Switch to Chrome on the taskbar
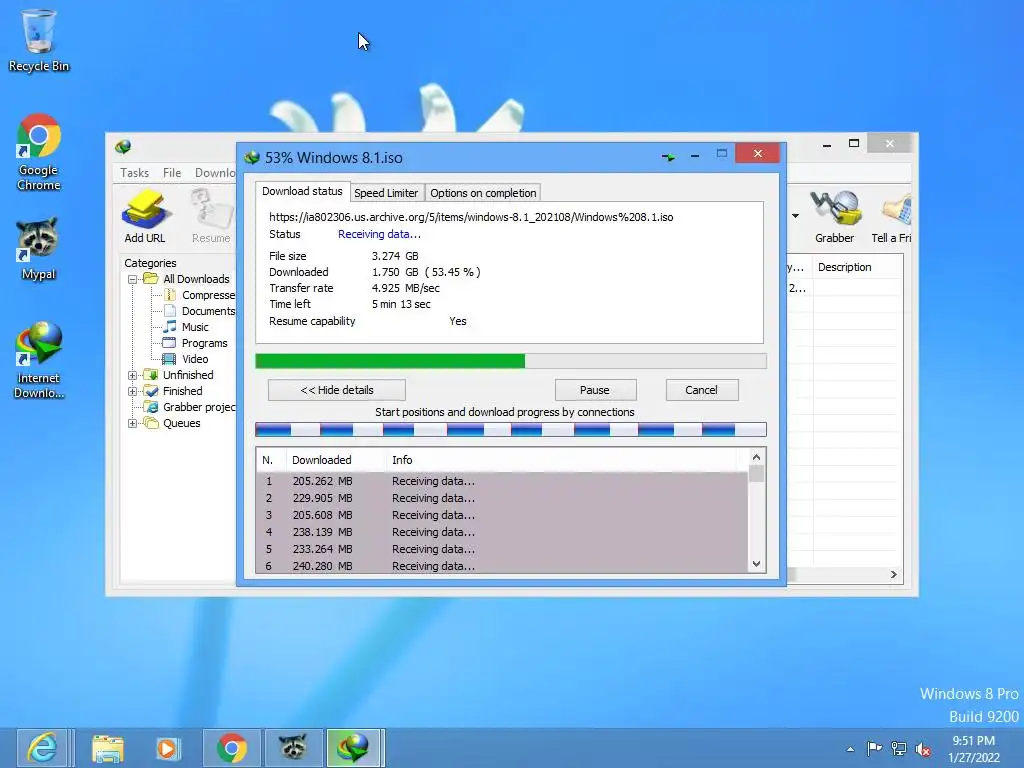The height and width of the screenshot is (768, 1024). pos(232,748)
